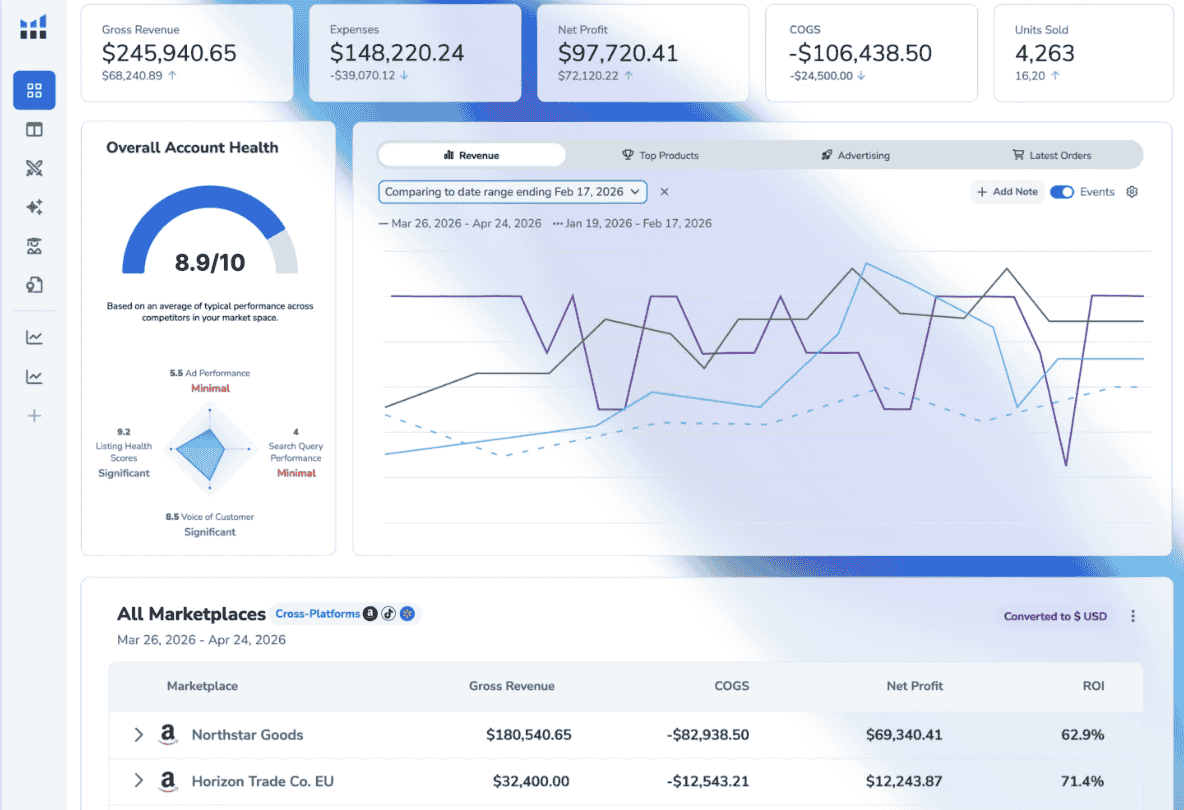Screen dimensions: 1184x810
Task: Toggle the Events switch off
Action: (x=1062, y=192)
